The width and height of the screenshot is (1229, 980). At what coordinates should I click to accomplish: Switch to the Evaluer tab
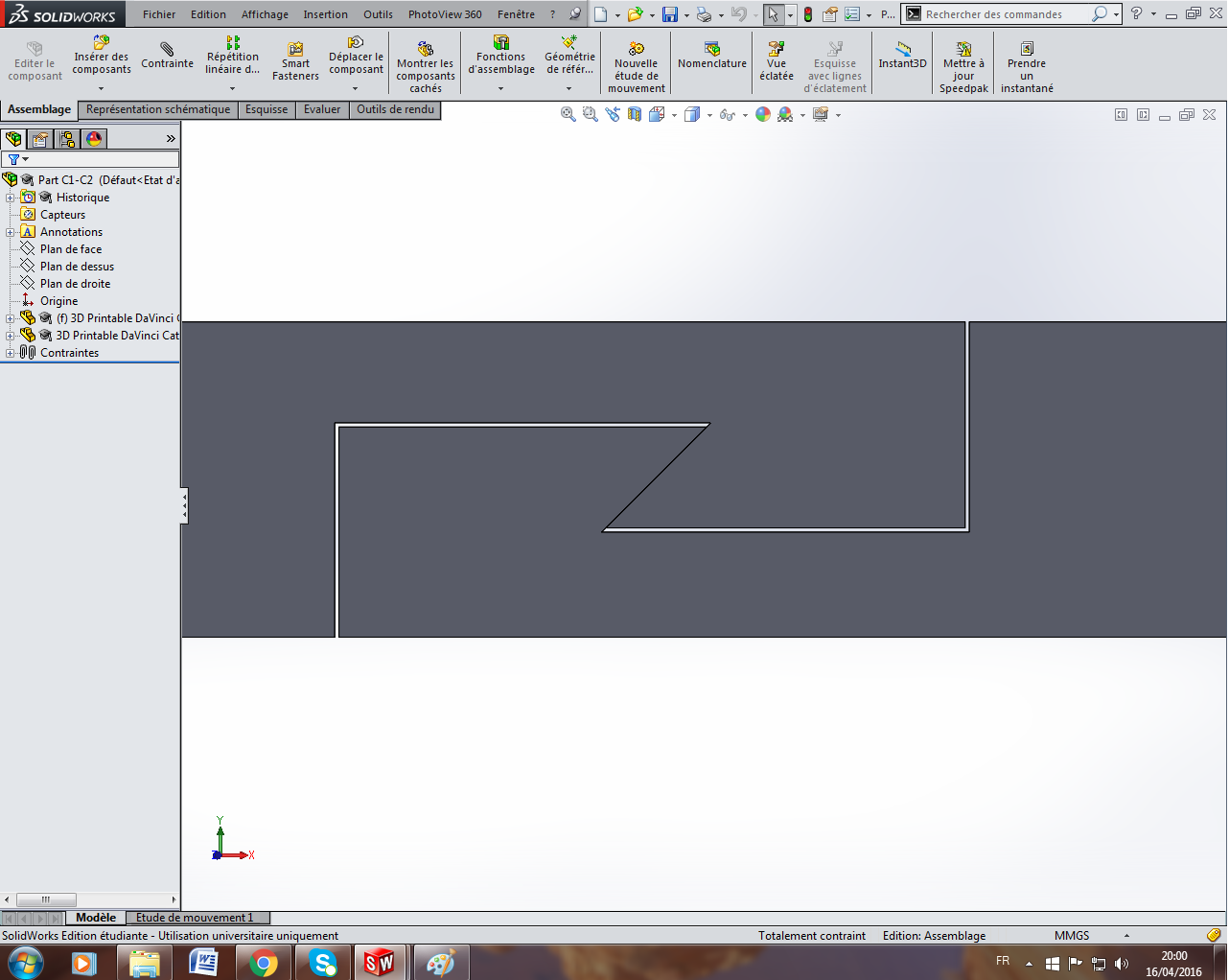(x=322, y=109)
